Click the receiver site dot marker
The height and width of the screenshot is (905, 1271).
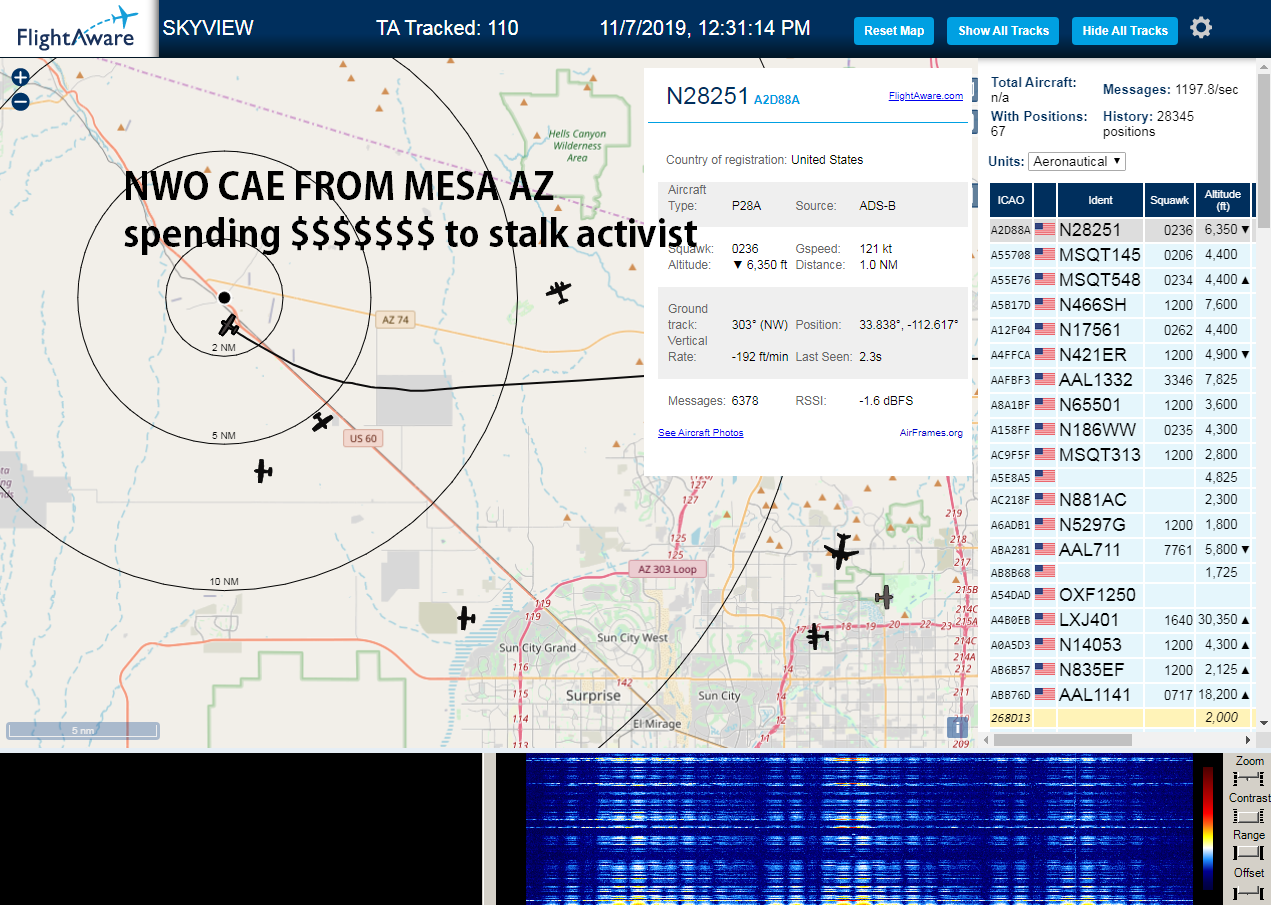(225, 297)
